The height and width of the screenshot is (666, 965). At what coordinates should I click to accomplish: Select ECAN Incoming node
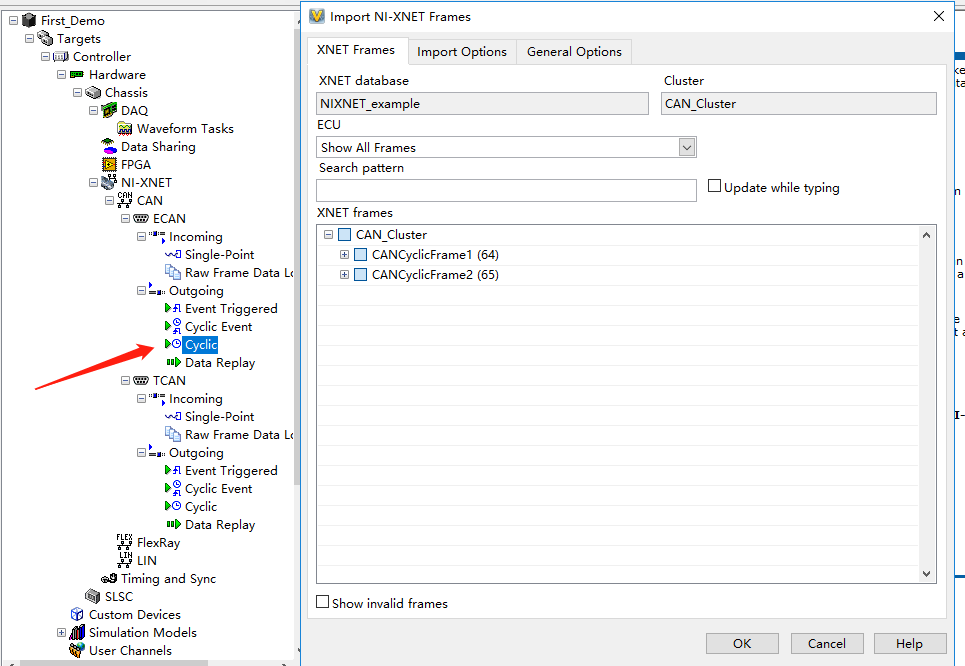196,236
